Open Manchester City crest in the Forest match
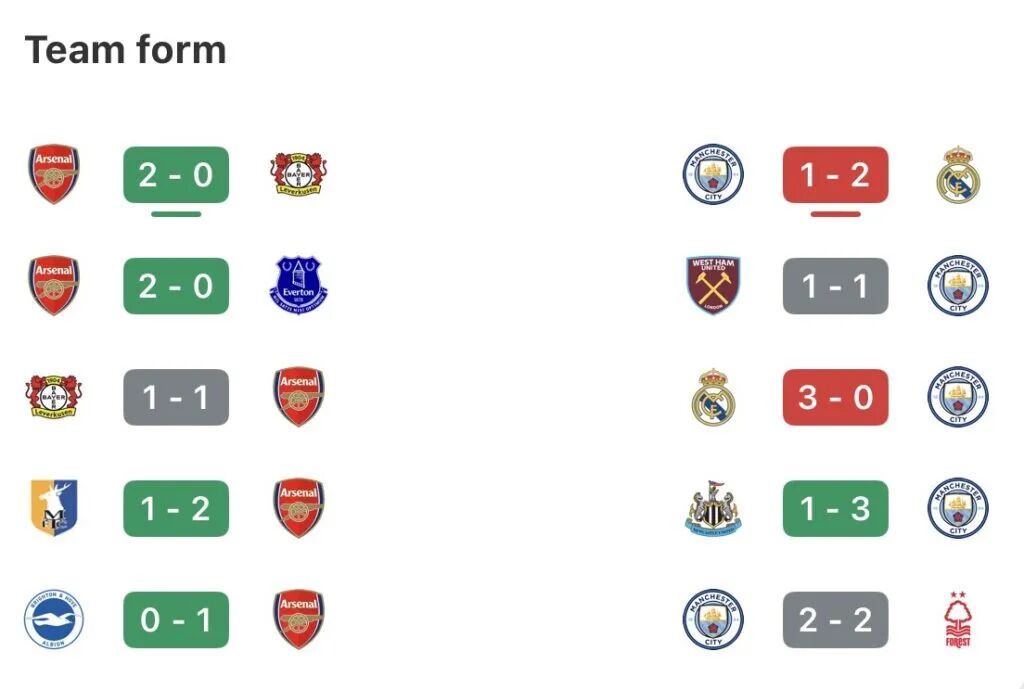1024x689 pixels. point(714,620)
